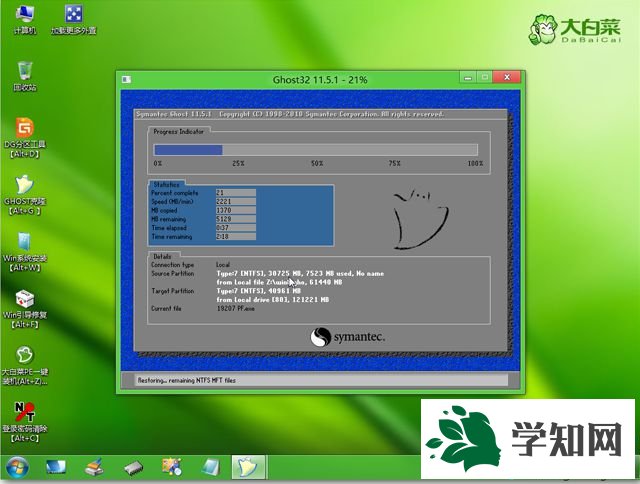Click the ghost mascot drawing

[420, 219]
